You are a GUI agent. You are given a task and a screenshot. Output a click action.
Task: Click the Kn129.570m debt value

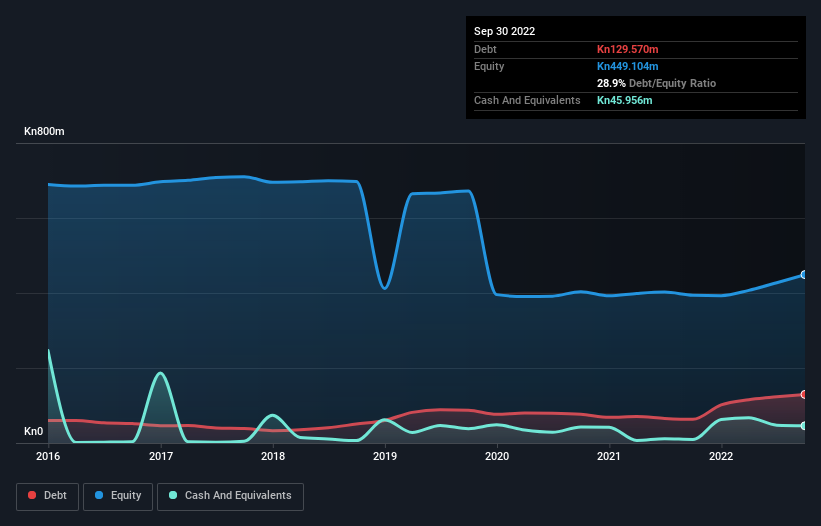628,49
